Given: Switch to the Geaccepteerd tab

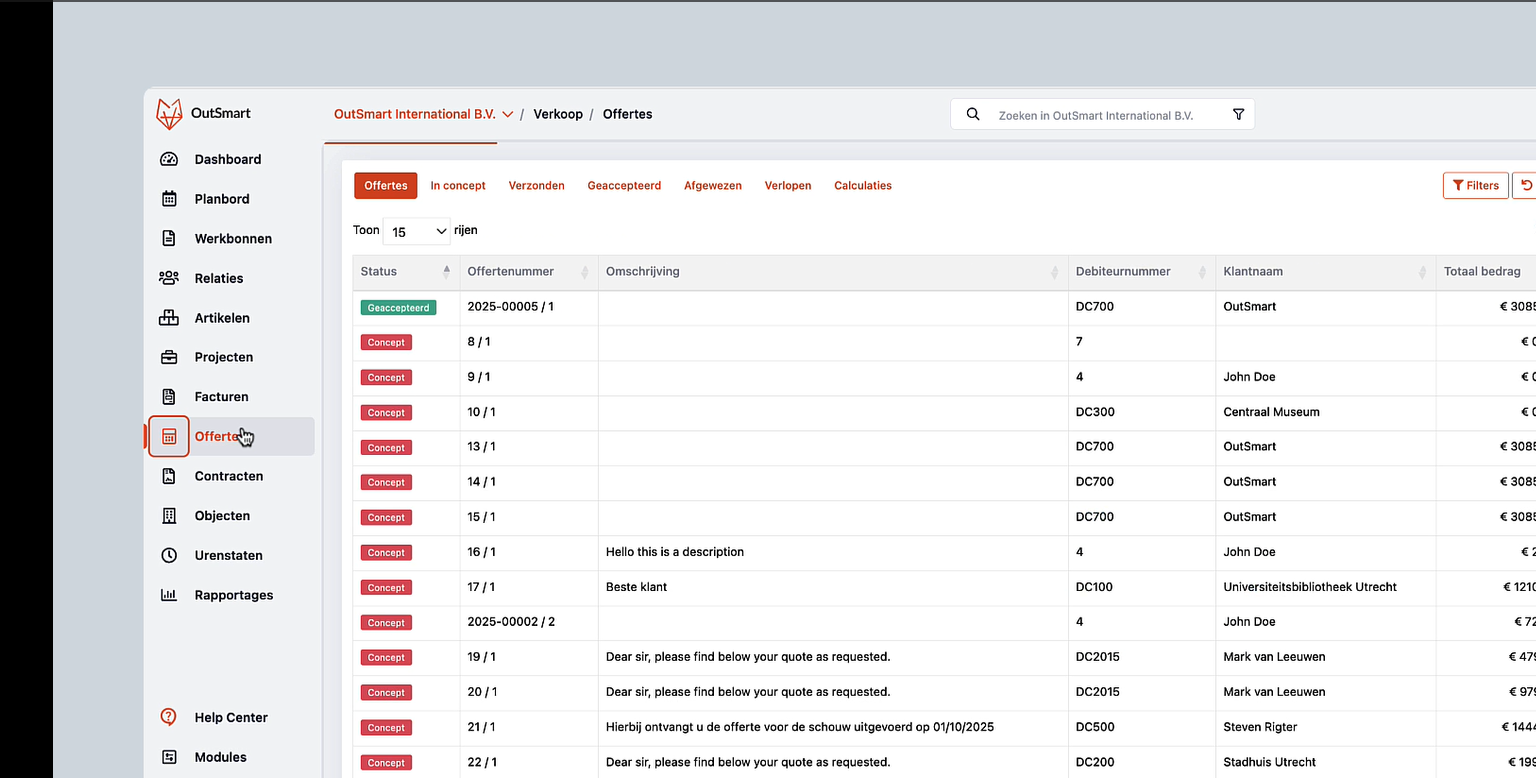Looking at the screenshot, I should 624,186.
